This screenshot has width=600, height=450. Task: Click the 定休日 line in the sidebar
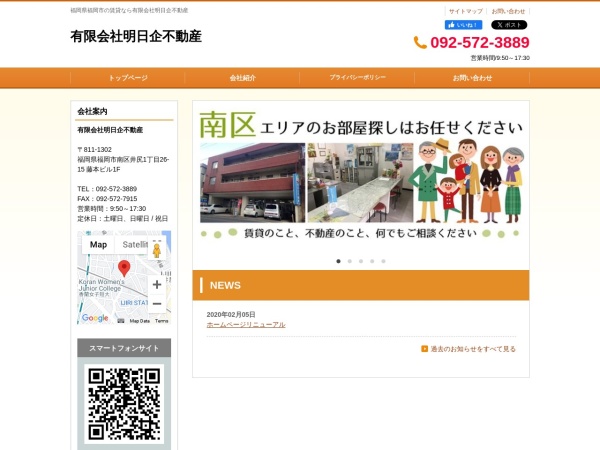pyautogui.click(x=122, y=218)
